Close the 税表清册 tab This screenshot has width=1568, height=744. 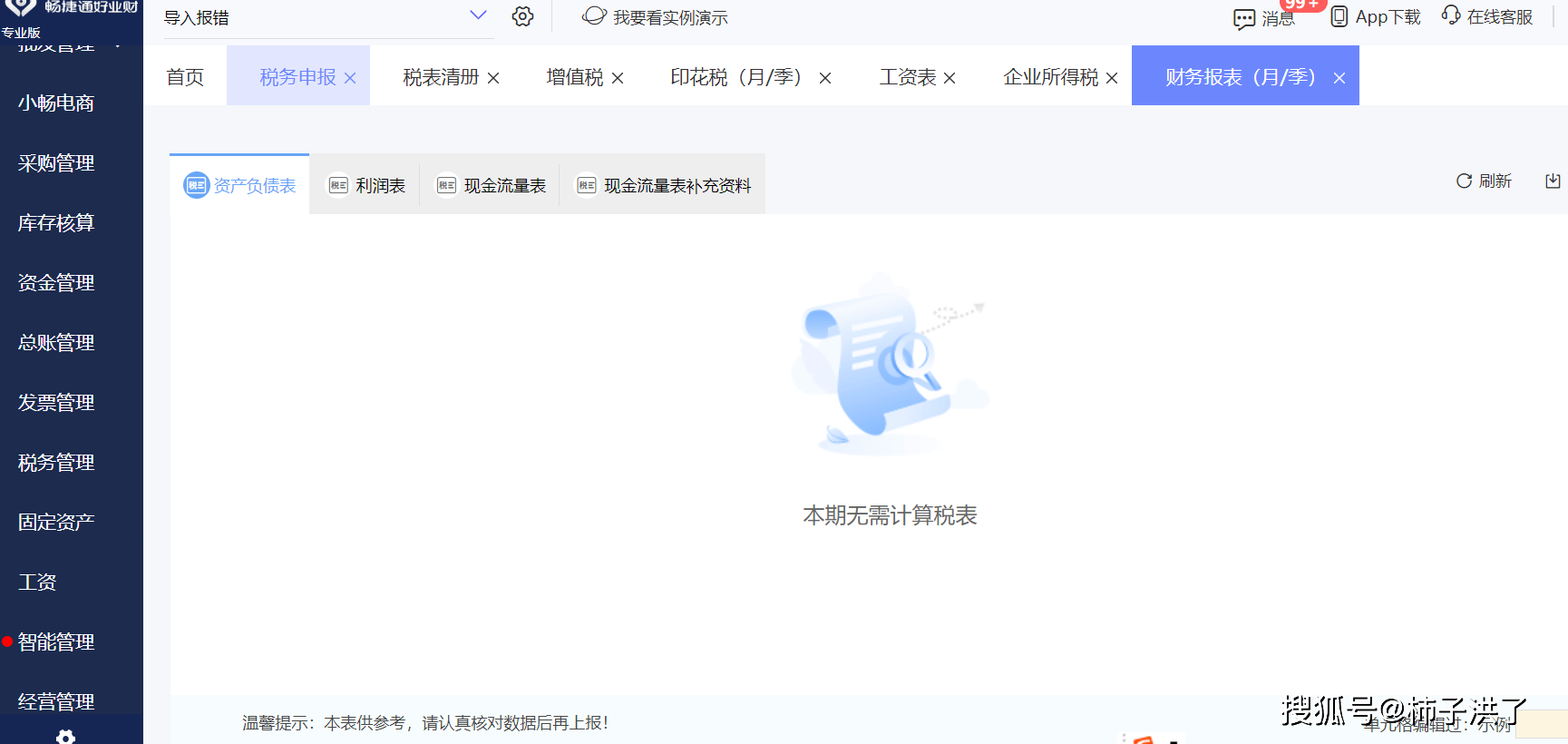pyautogui.click(x=493, y=79)
